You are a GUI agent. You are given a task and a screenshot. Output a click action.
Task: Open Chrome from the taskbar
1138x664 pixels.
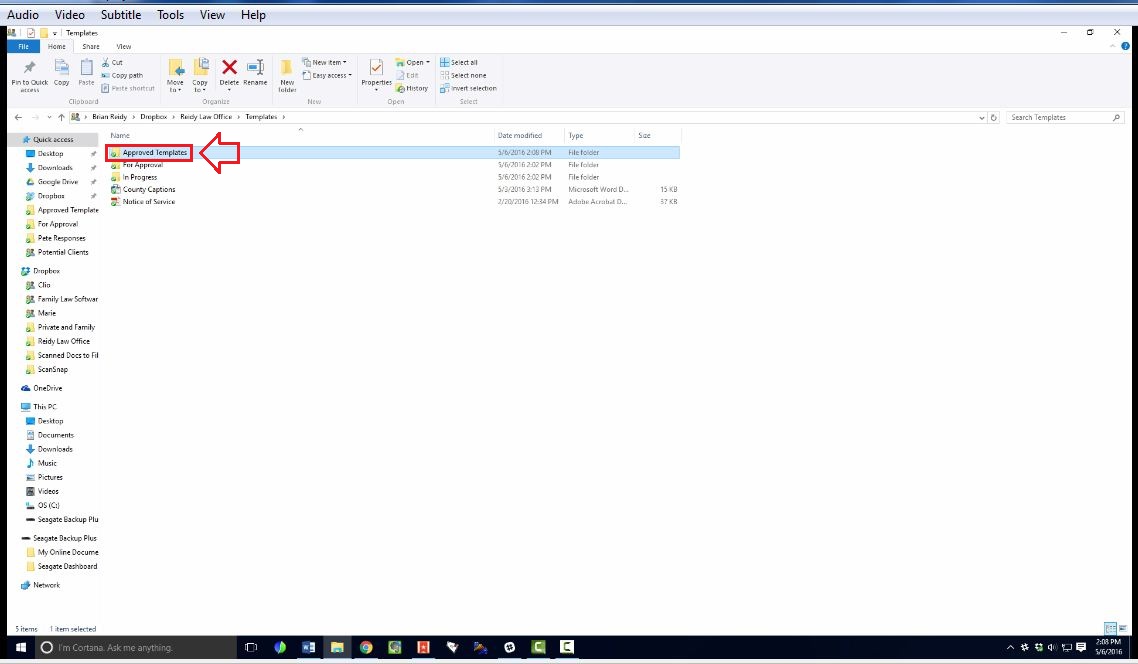point(366,647)
